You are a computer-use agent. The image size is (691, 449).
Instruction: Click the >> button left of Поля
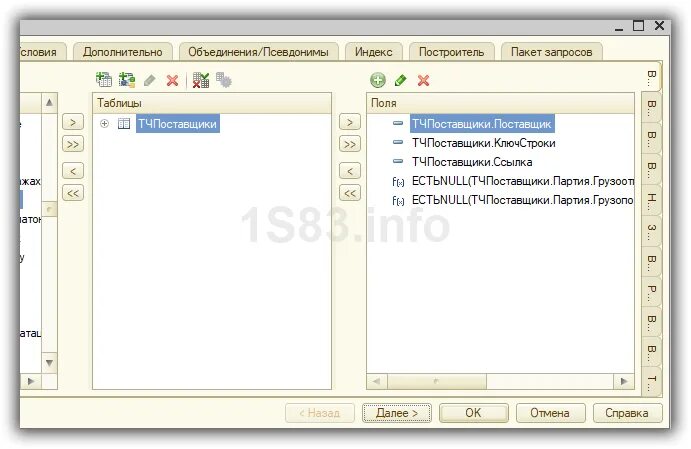[x=350, y=144]
